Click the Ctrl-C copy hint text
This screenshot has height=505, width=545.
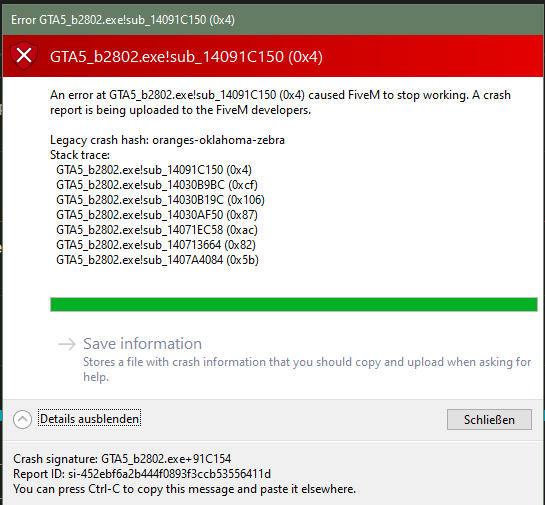(185, 489)
